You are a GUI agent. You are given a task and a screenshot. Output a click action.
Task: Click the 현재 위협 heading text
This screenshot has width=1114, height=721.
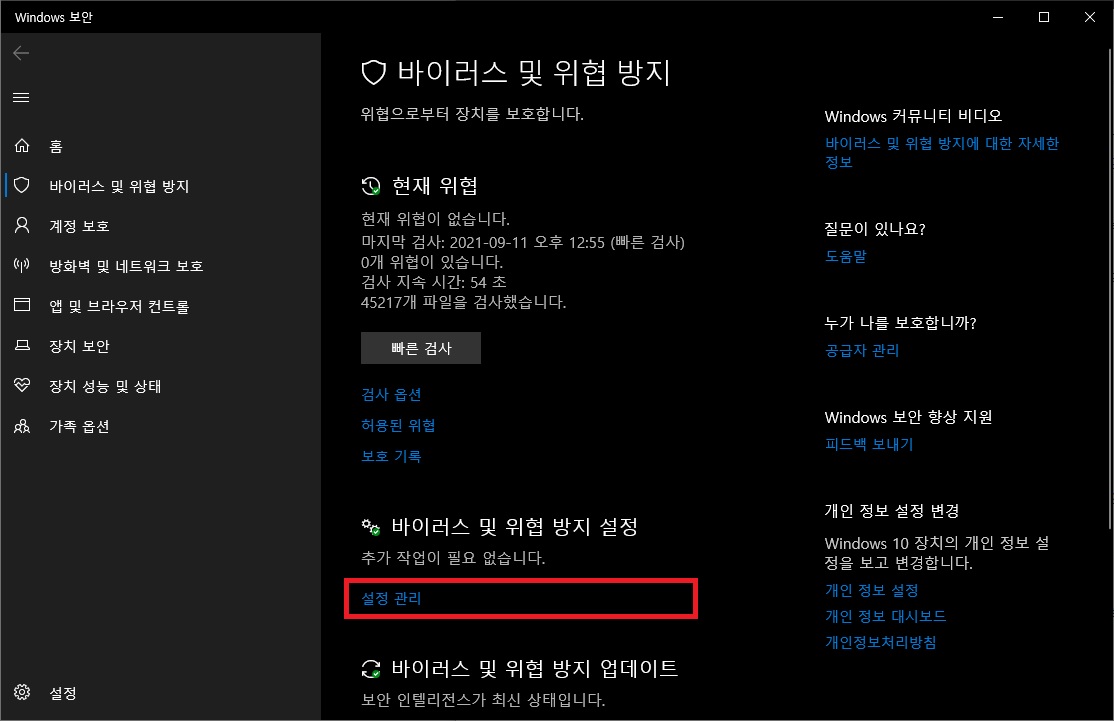click(435, 186)
